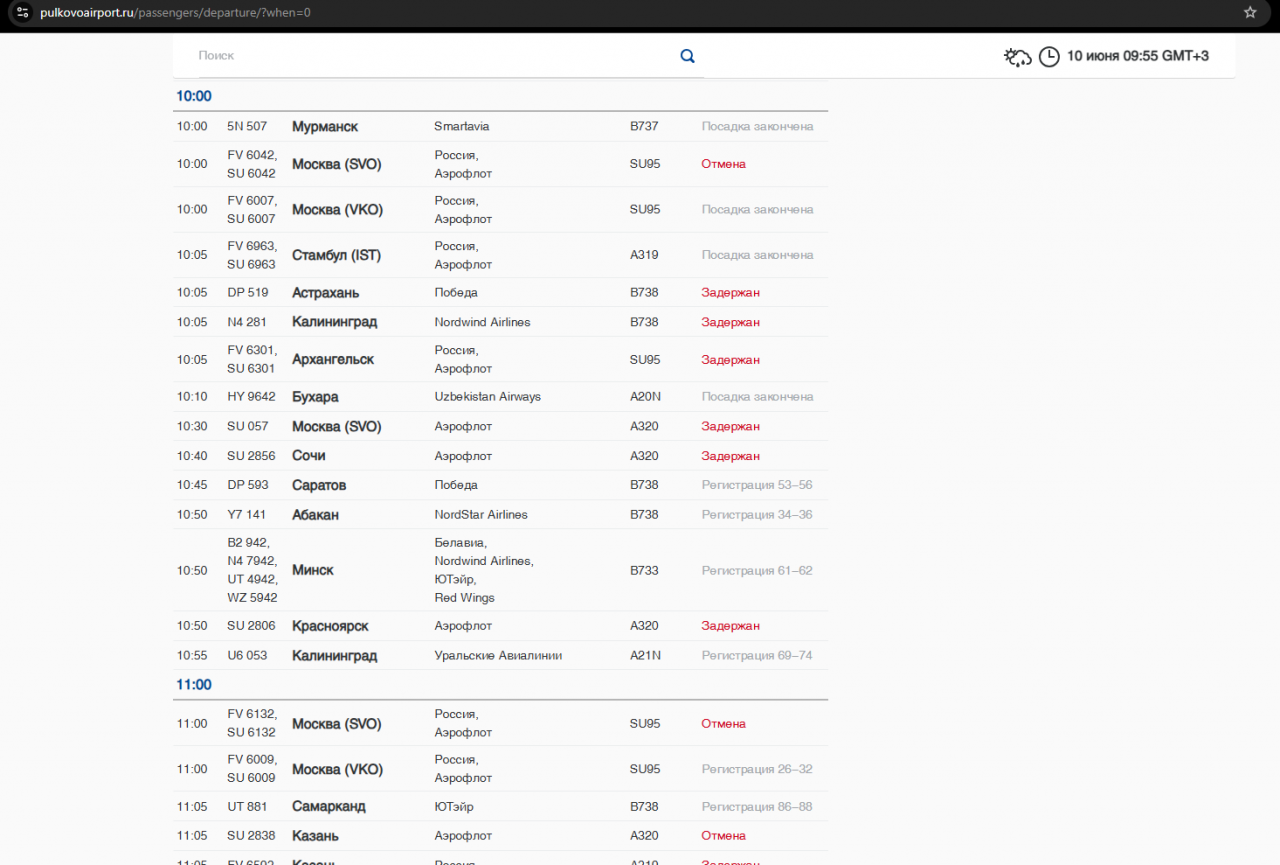
Task: Click flight number Y7 141
Action: pos(247,515)
